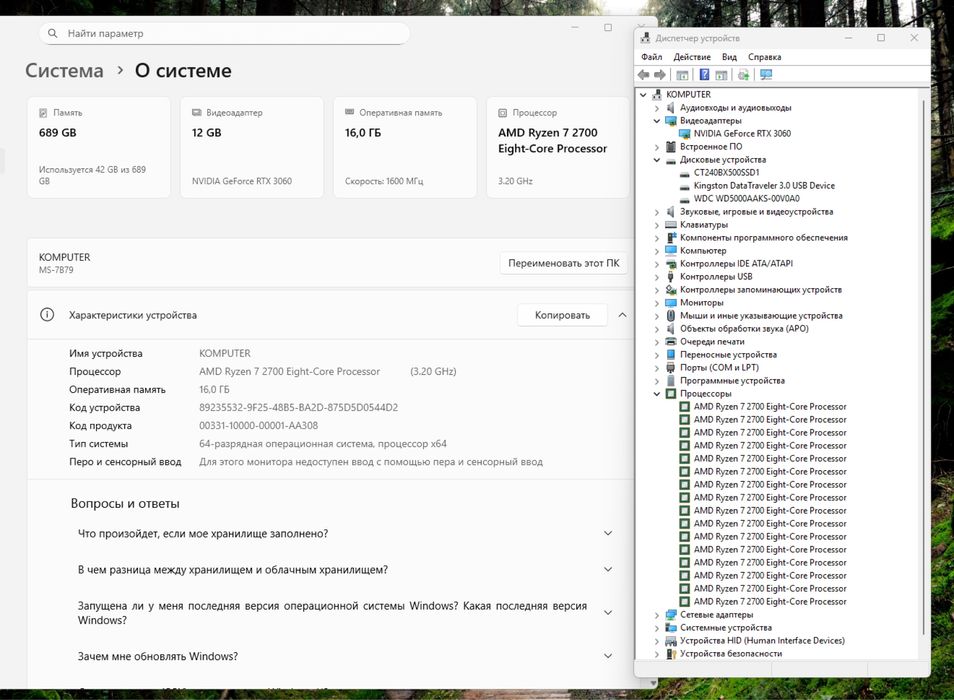Toggle the console tree toolbar icon
The height and width of the screenshot is (700, 954).
(x=682, y=75)
